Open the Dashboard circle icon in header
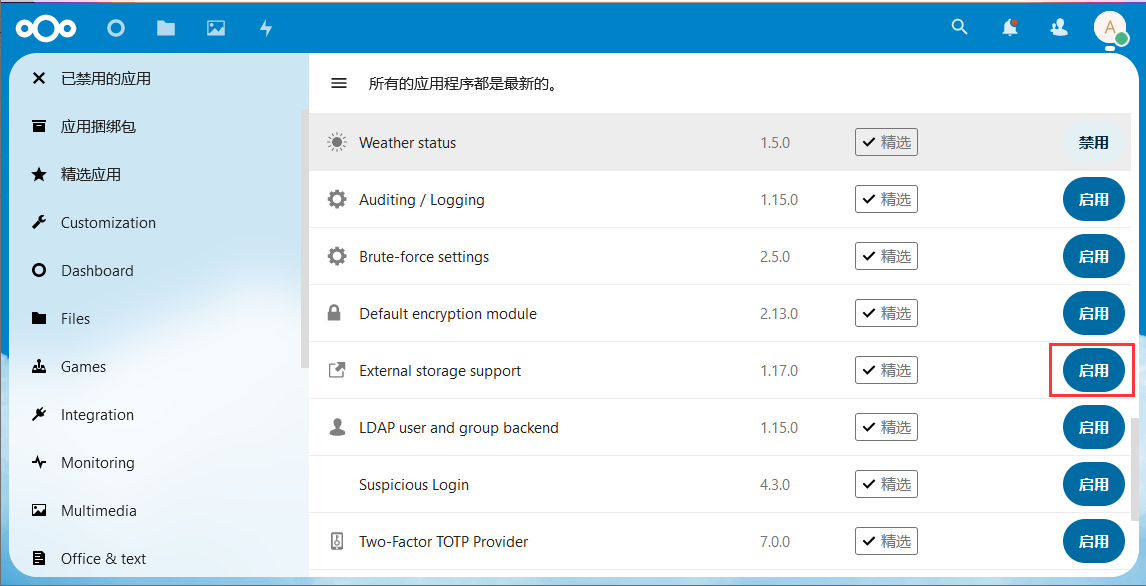Viewport: 1146px width, 586px height. point(116,28)
